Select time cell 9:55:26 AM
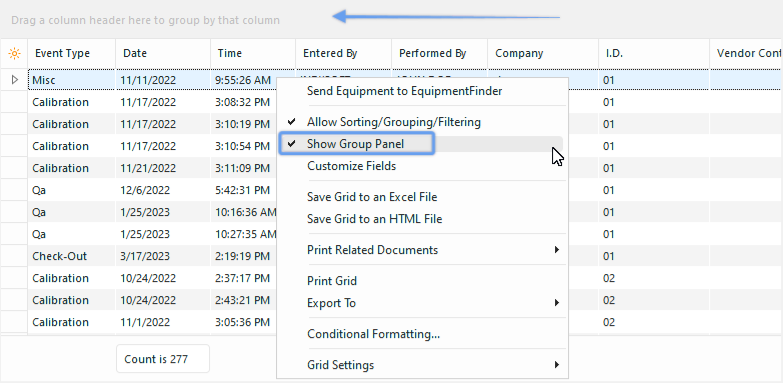The width and height of the screenshot is (783, 383). [x=244, y=79]
